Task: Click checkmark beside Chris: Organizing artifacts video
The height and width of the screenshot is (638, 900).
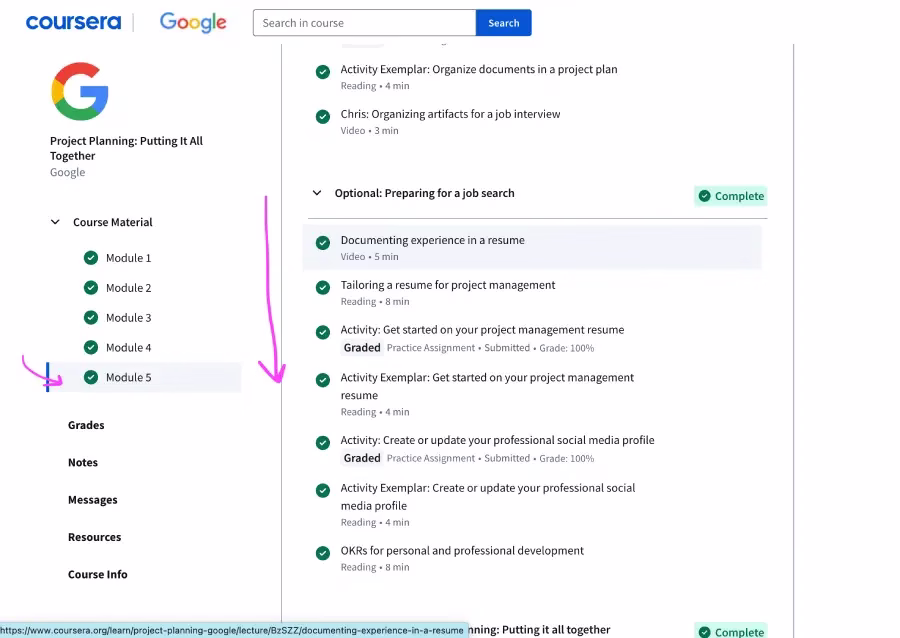Action: (323, 116)
